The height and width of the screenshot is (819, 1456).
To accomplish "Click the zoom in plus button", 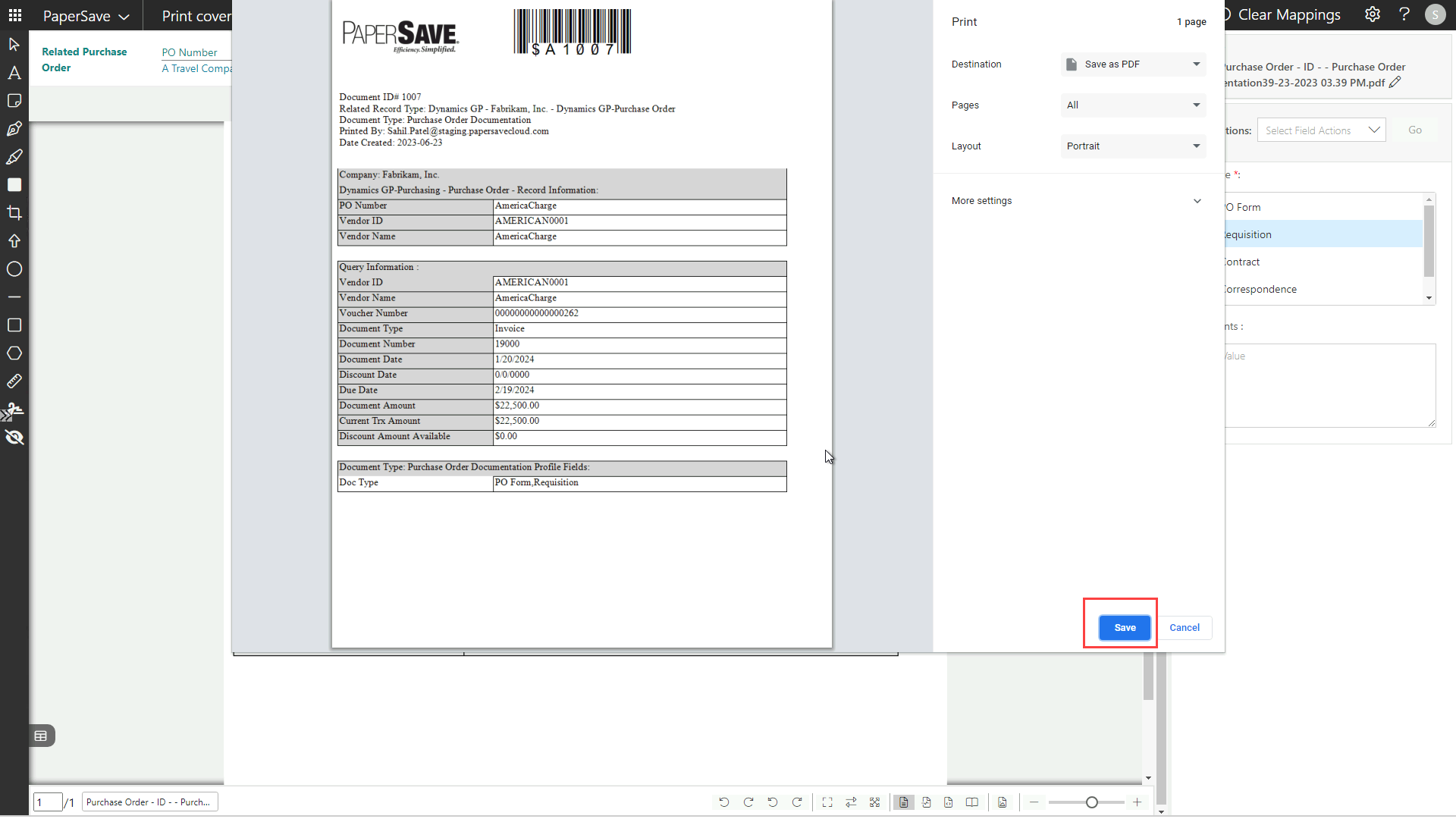I will tap(1137, 802).
